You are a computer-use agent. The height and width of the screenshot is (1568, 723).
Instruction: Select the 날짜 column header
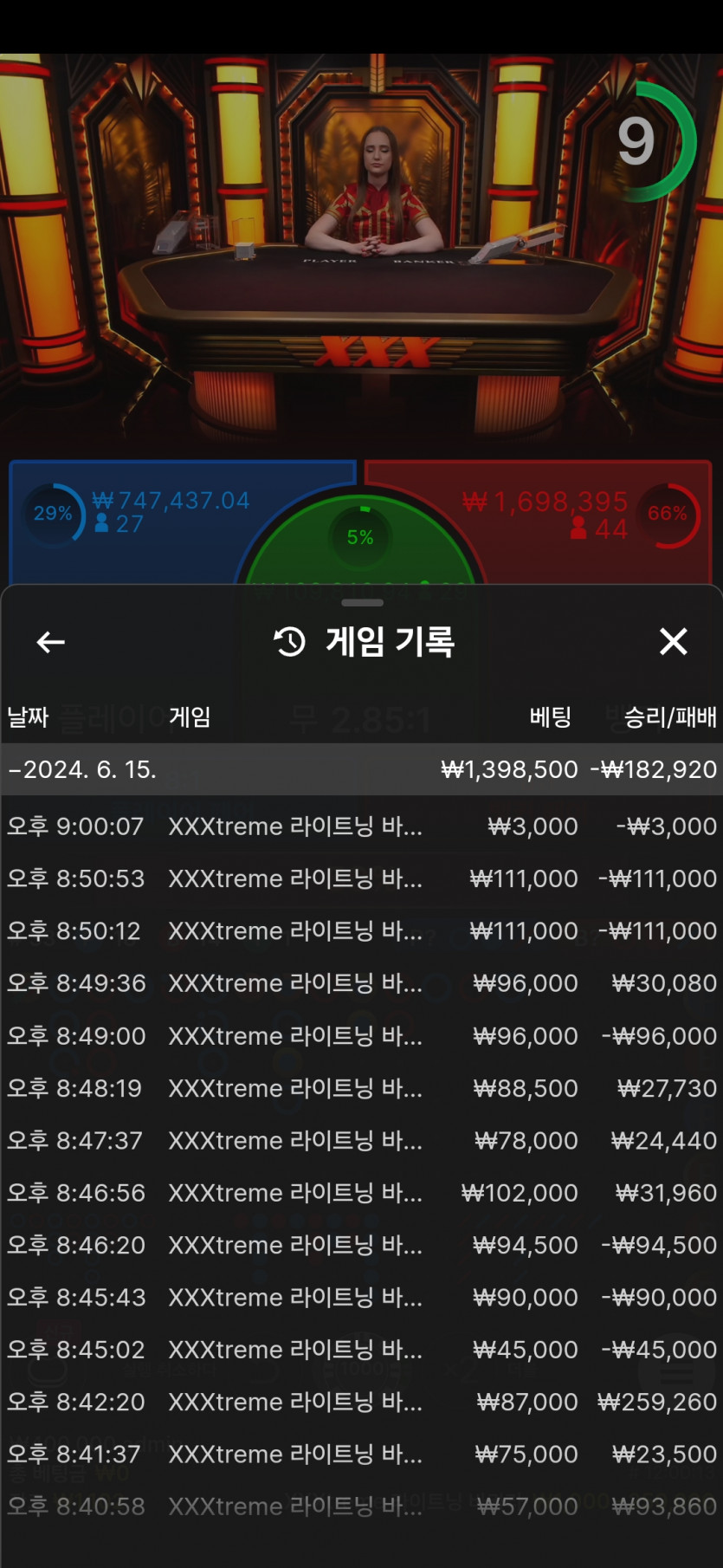click(x=28, y=717)
